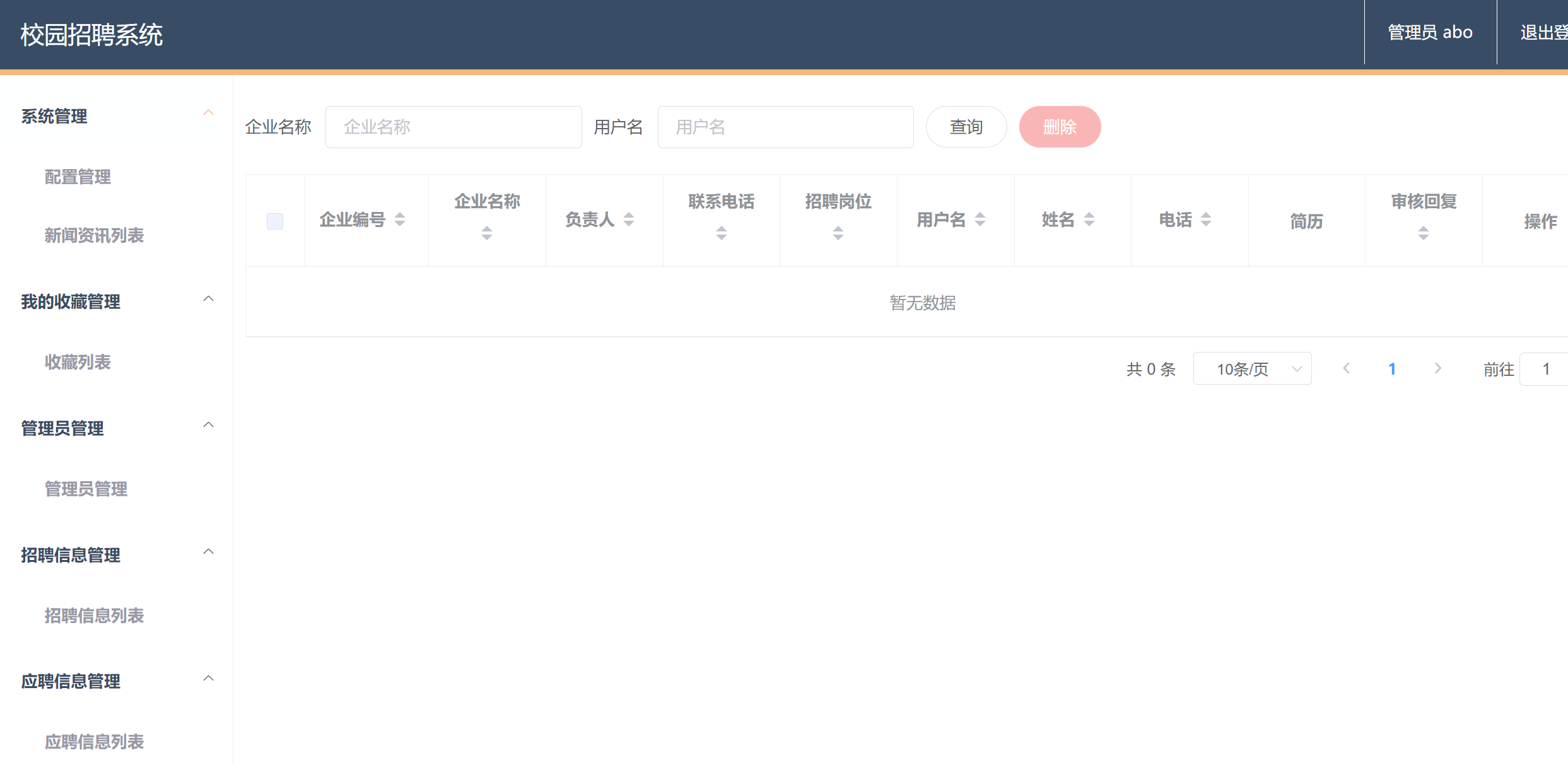This screenshot has width=1568, height=765.
Task: Collapse the 系统管理 sidebar section
Action: (x=209, y=112)
